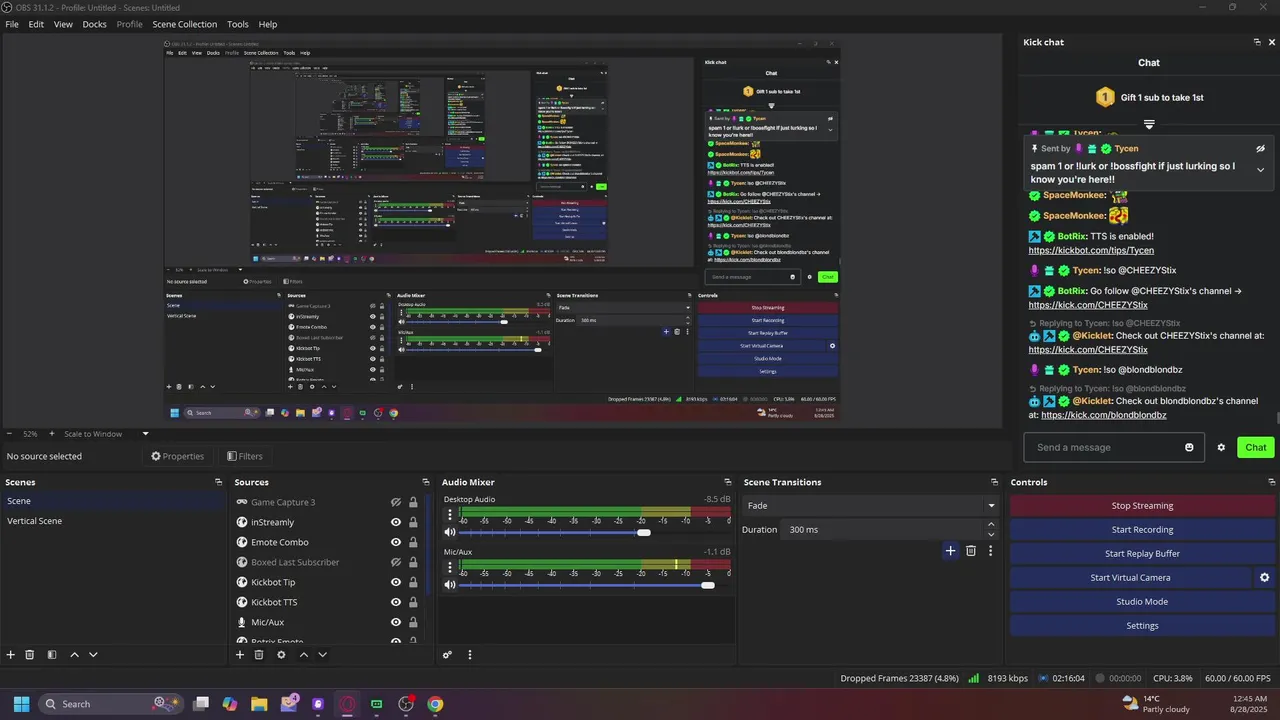This screenshot has width=1280, height=720.
Task: Open the Scene Collection menu
Action: (x=184, y=24)
